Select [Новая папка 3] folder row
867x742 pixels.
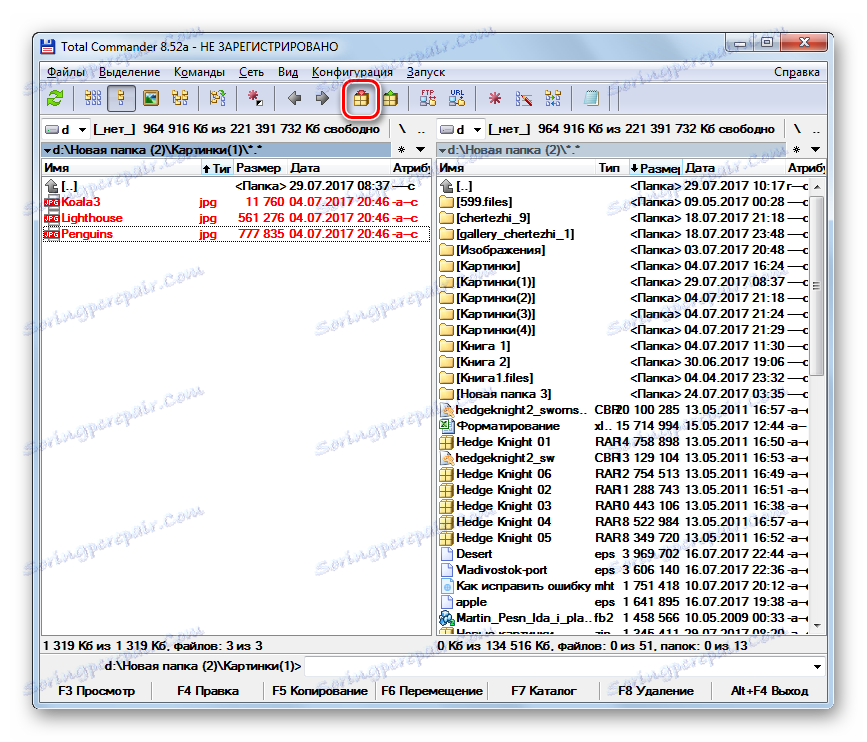(623, 394)
